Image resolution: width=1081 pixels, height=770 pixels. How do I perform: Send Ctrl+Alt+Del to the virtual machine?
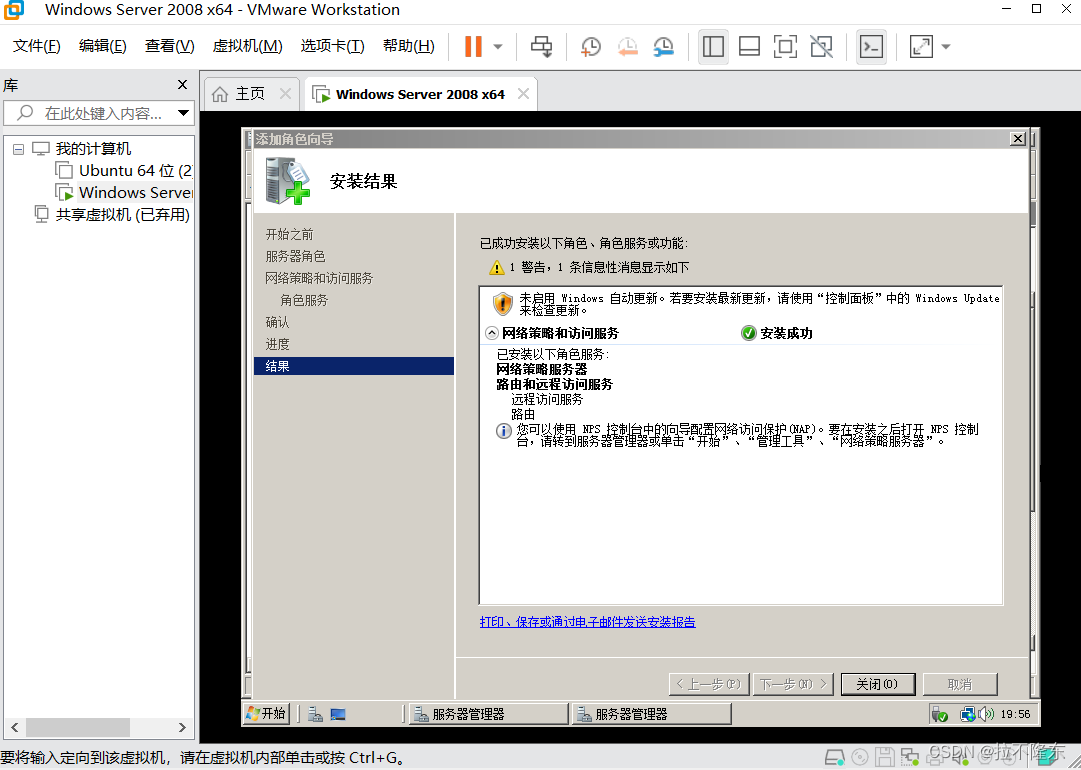(541, 46)
